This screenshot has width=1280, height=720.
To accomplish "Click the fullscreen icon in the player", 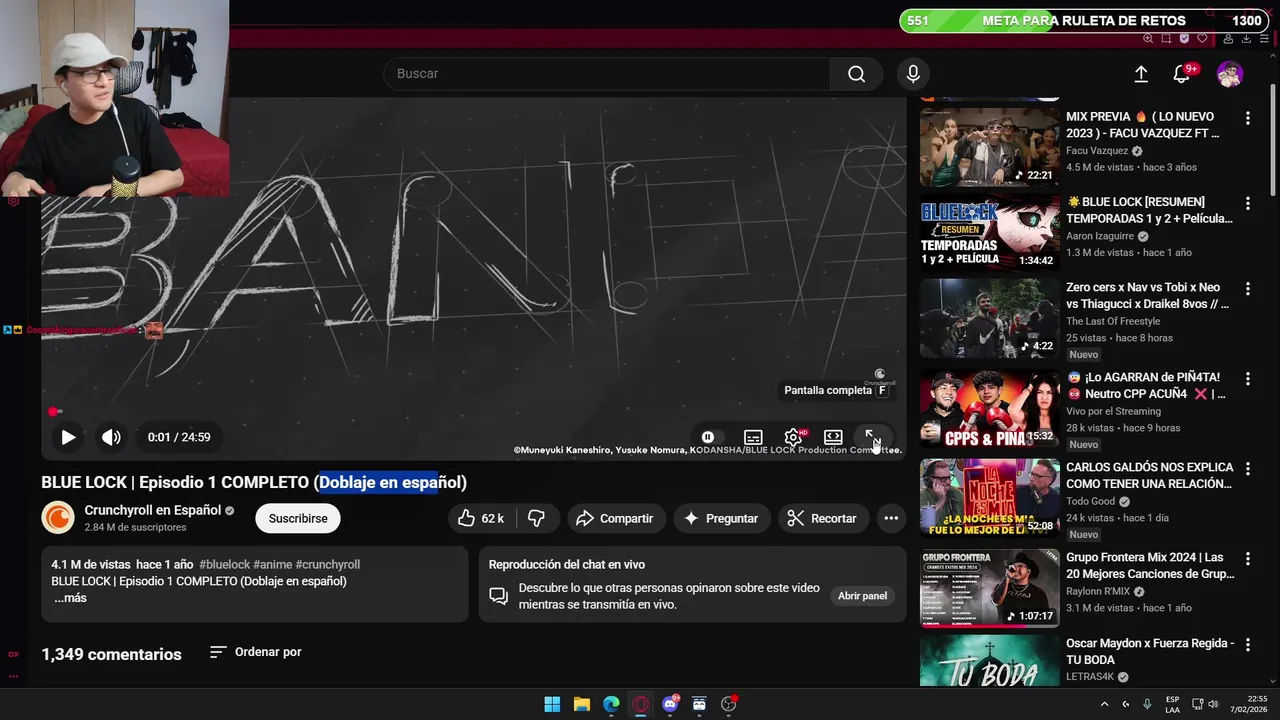I will [x=872, y=437].
